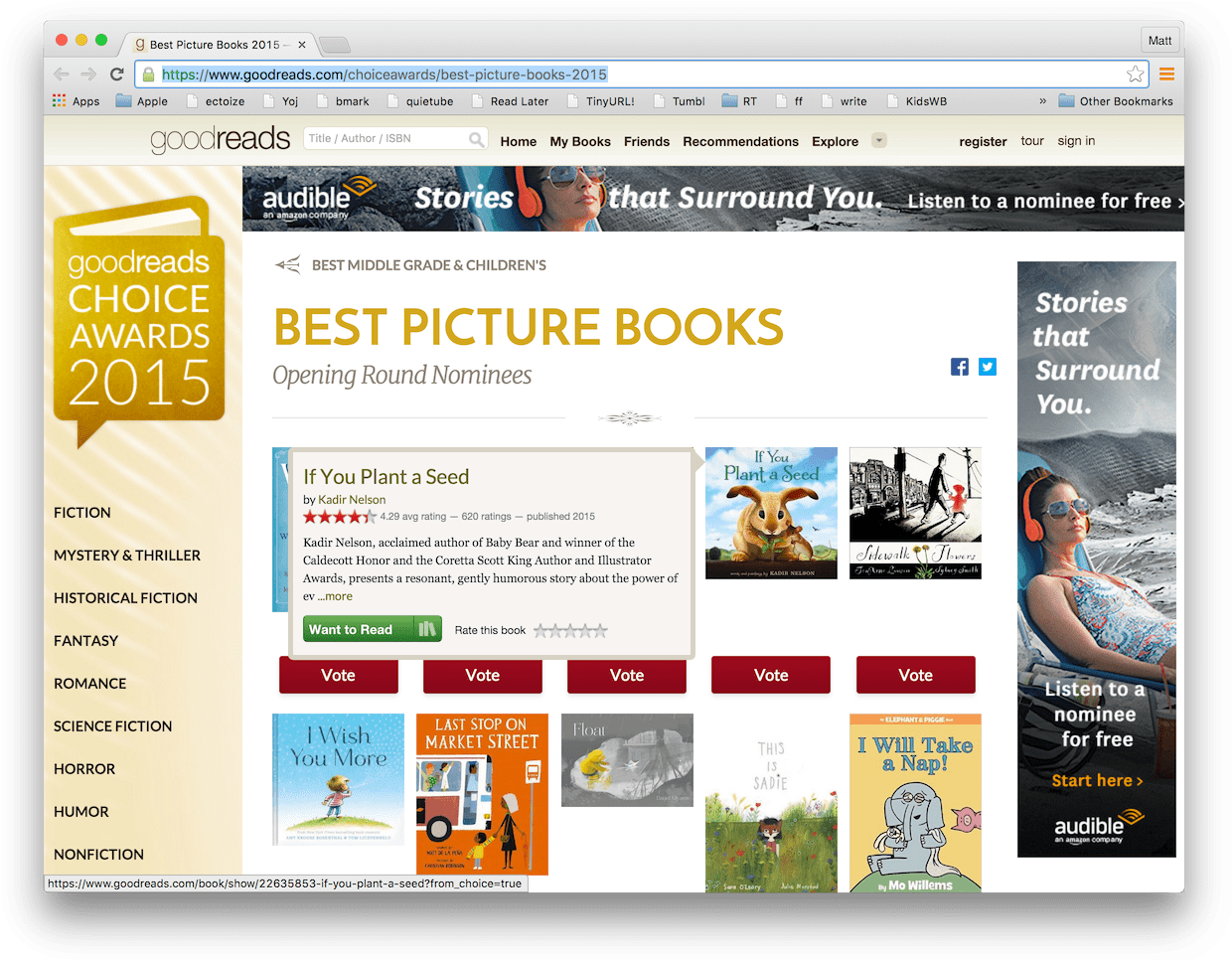1232x960 pixels.
Task: Open My Books navigation item
Action: pyautogui.click(x=580, y=141)
